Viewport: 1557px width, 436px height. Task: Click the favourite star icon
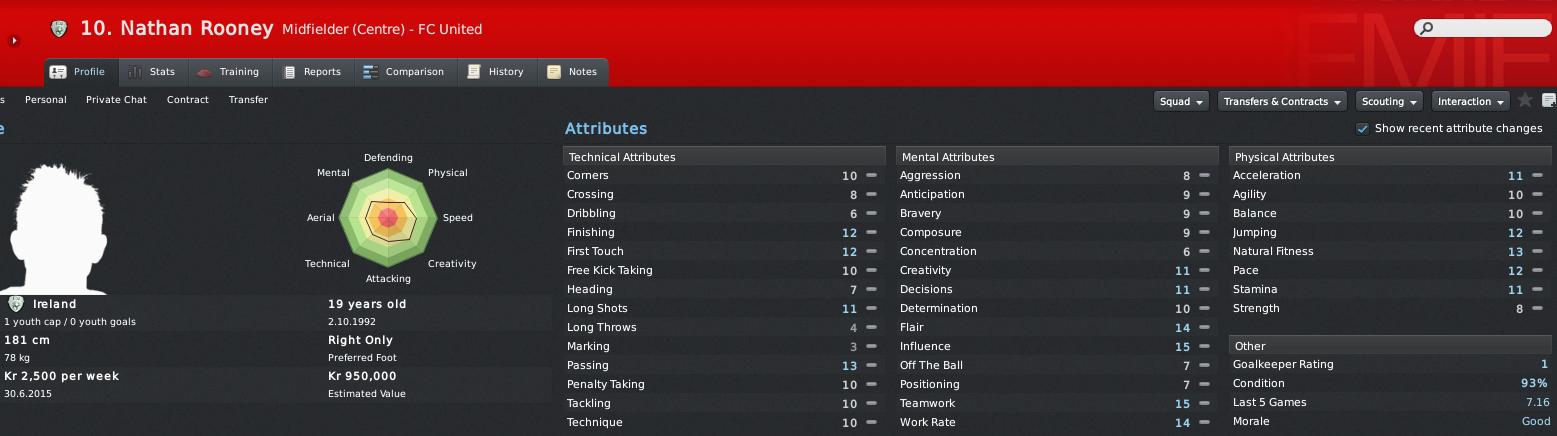pyautogui.click(x=1525, y=100)
